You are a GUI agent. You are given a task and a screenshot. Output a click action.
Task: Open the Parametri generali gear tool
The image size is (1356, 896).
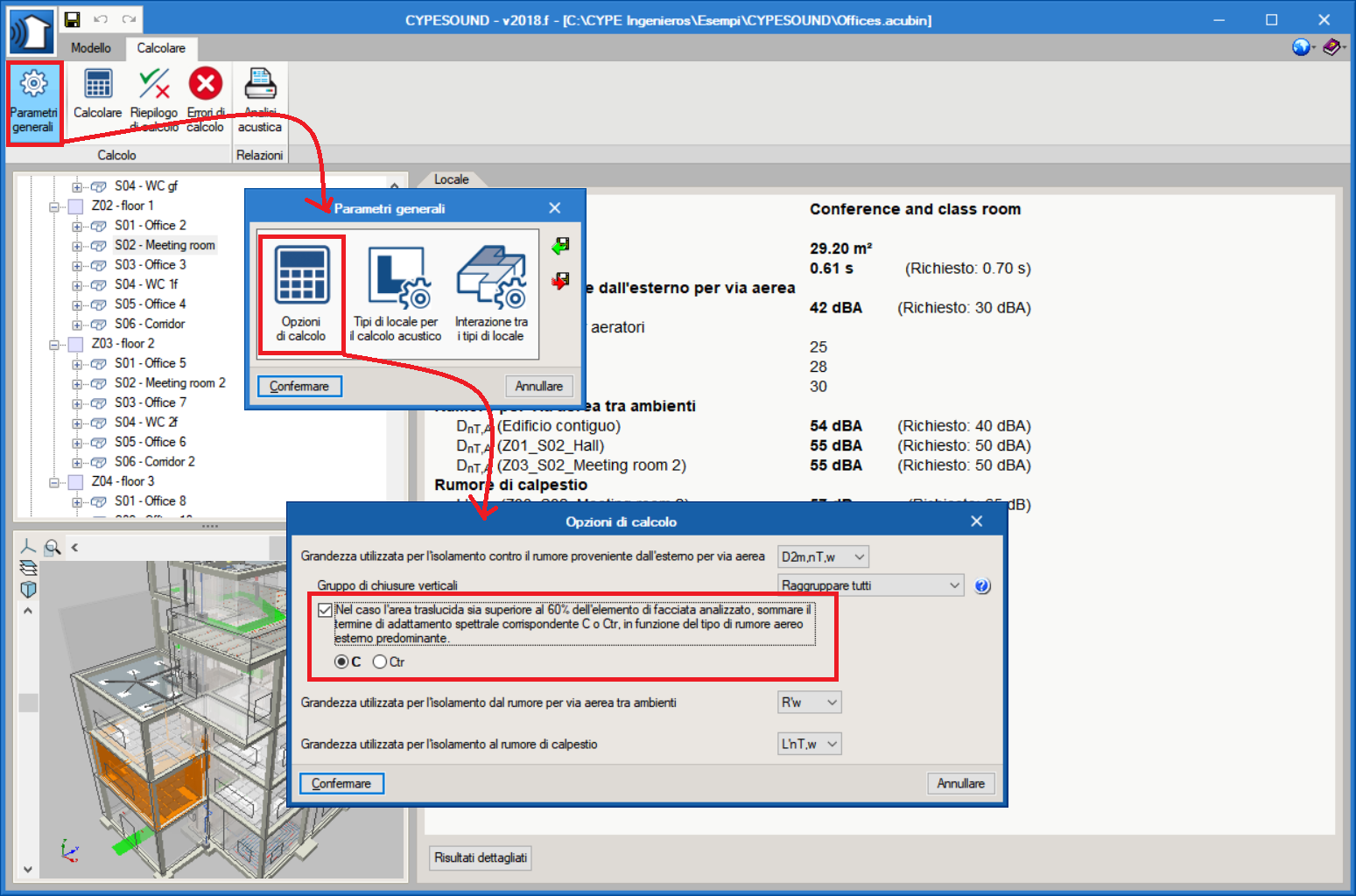pyautogui.click(x=34, y=101)
